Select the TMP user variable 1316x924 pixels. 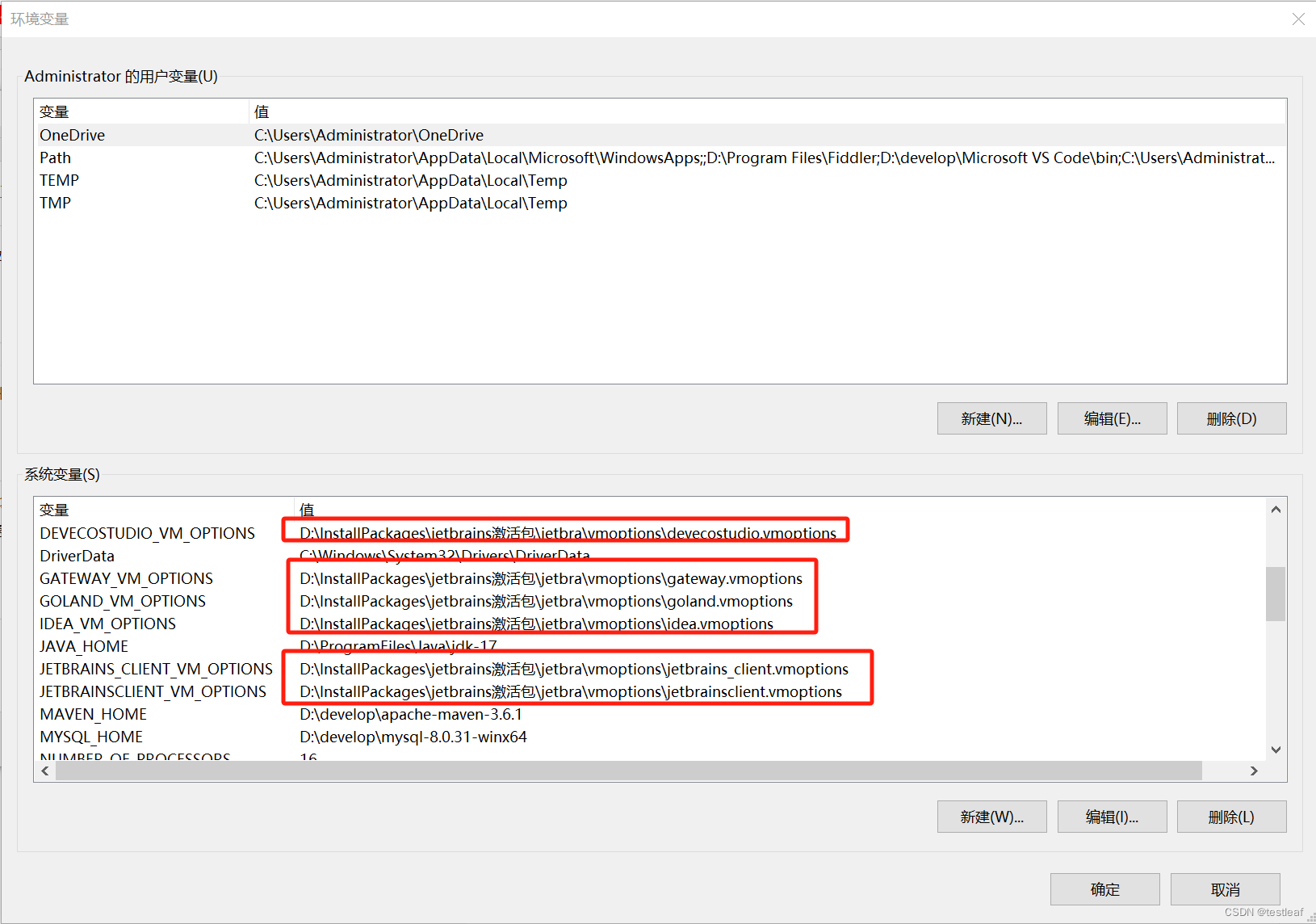[660, 203]
